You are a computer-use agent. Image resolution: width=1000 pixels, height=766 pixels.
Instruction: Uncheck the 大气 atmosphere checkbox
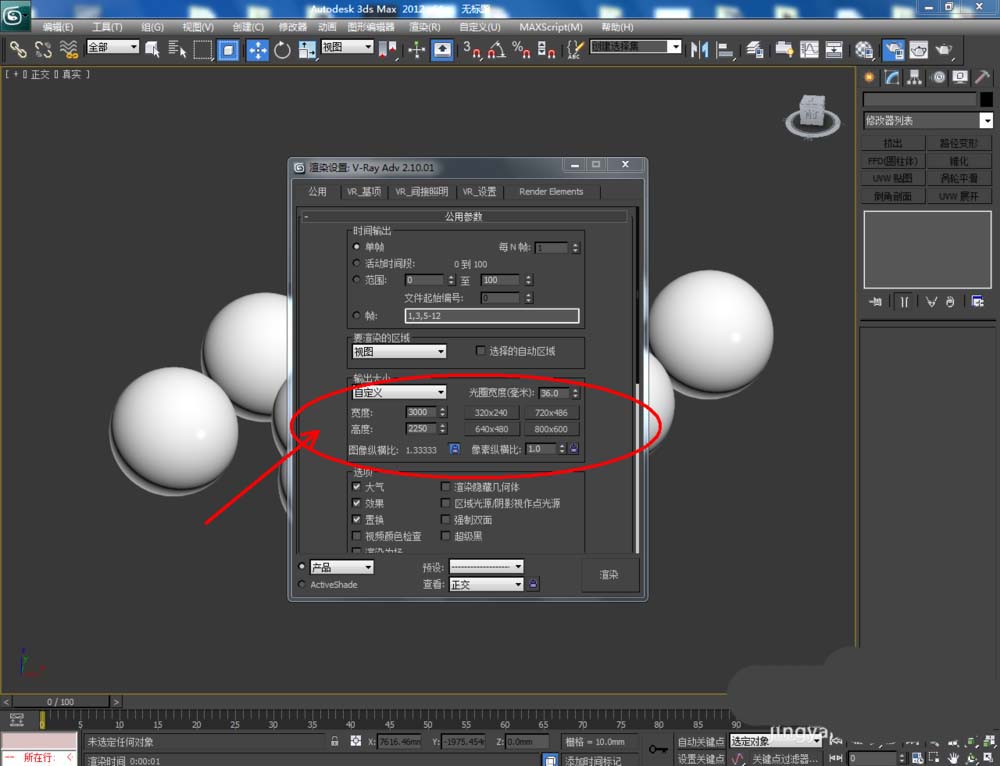click(x=357, y=487)
